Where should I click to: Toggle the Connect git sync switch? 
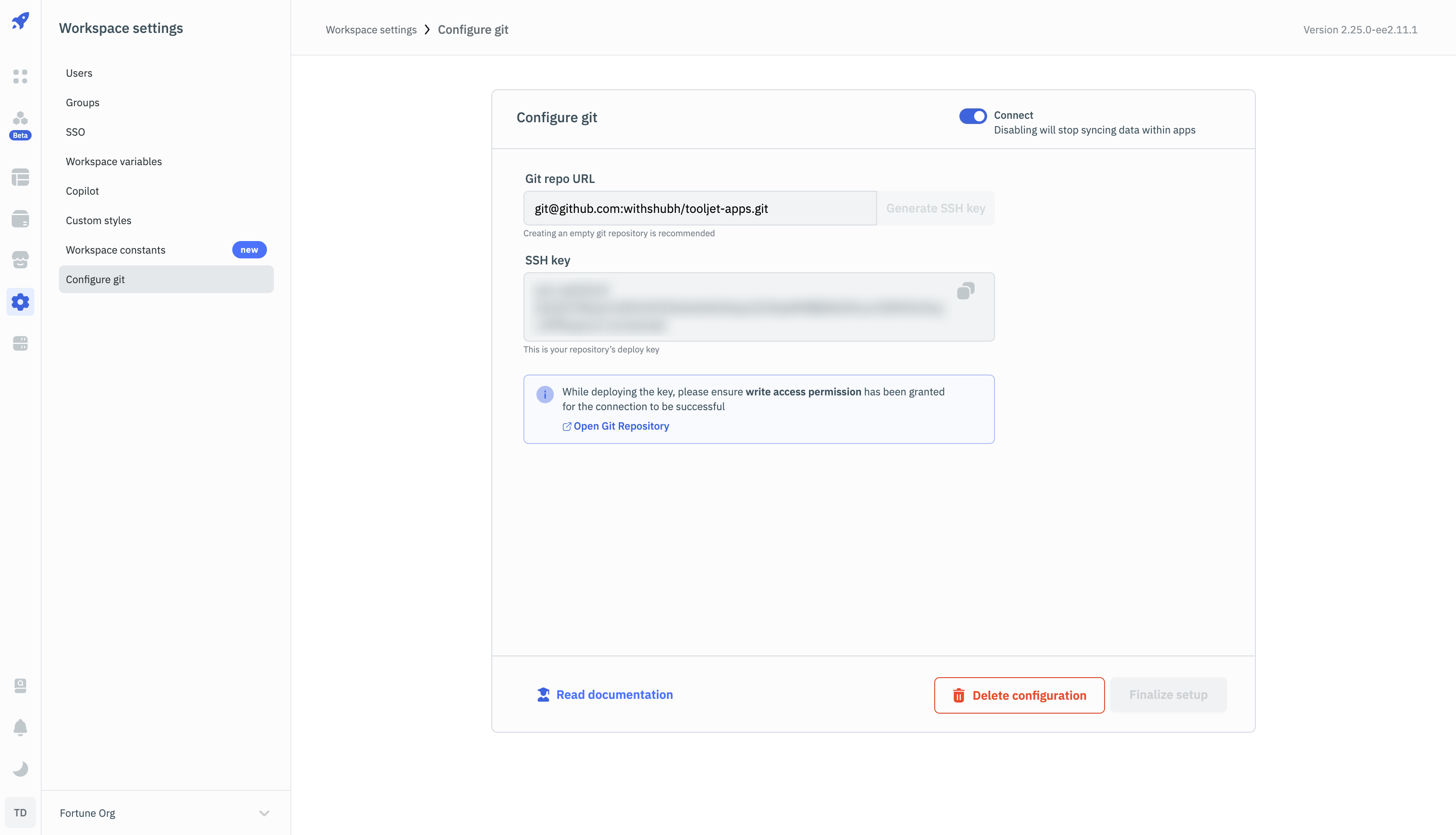click(x=973, y=116)
